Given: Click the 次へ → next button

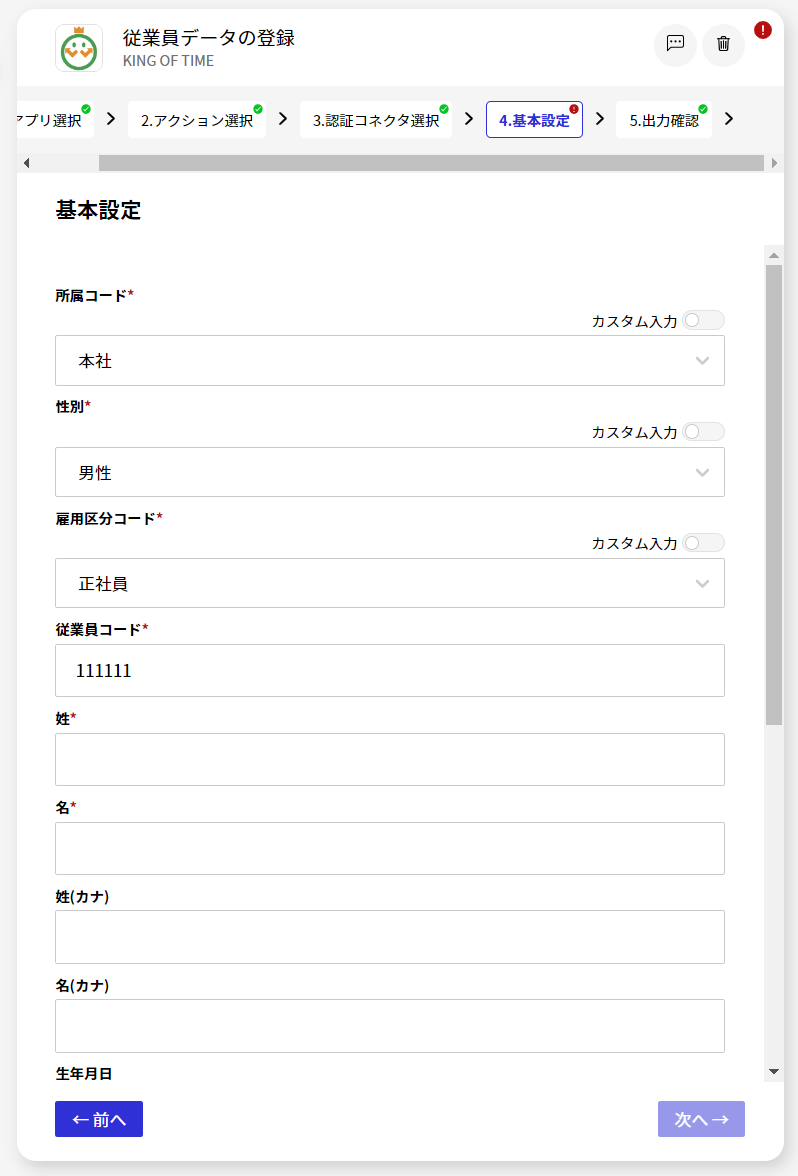Looking at the screenshot, I should pos(701,1119).
